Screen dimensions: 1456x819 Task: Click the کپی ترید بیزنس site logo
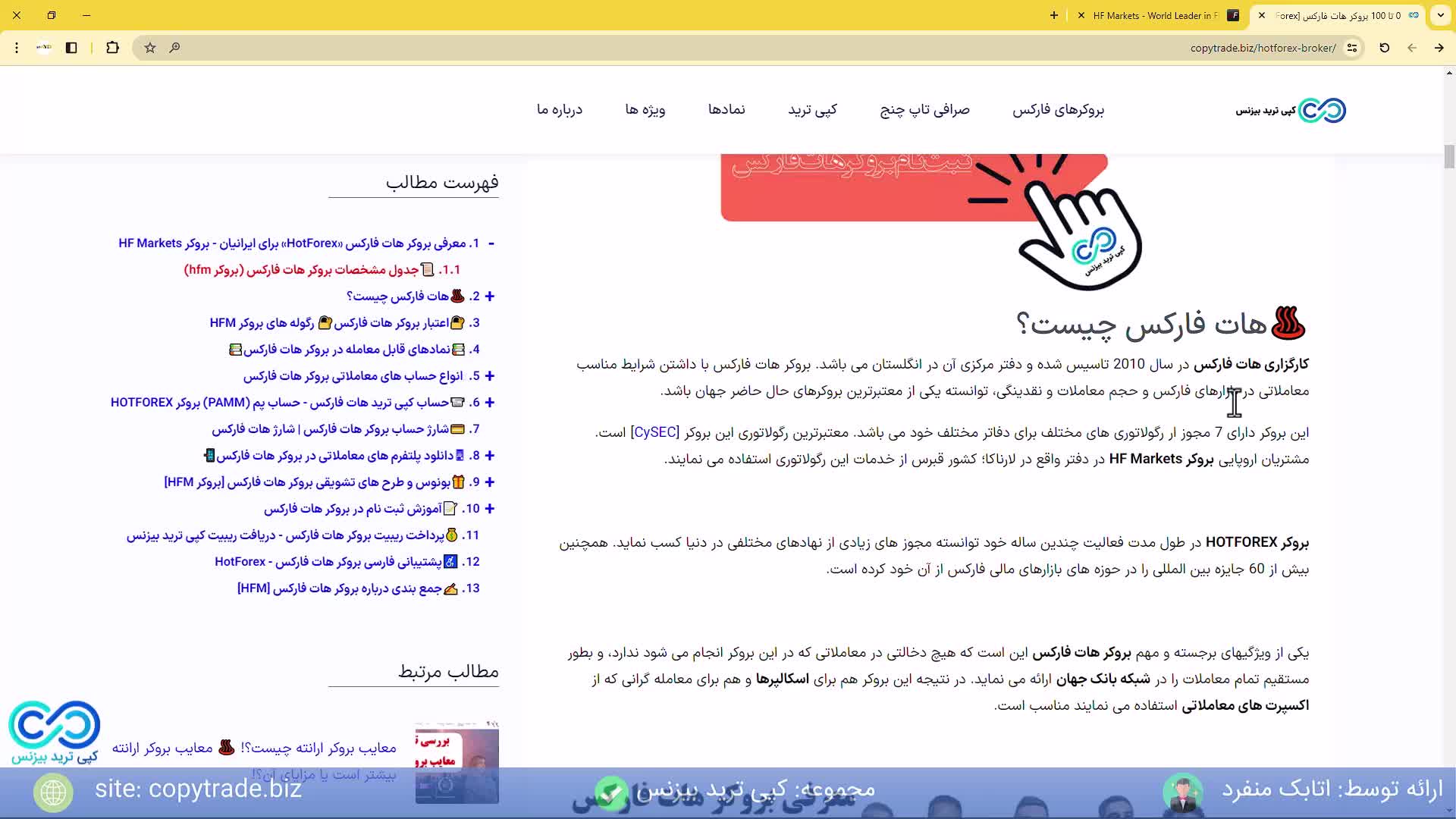coord(1291,110)
